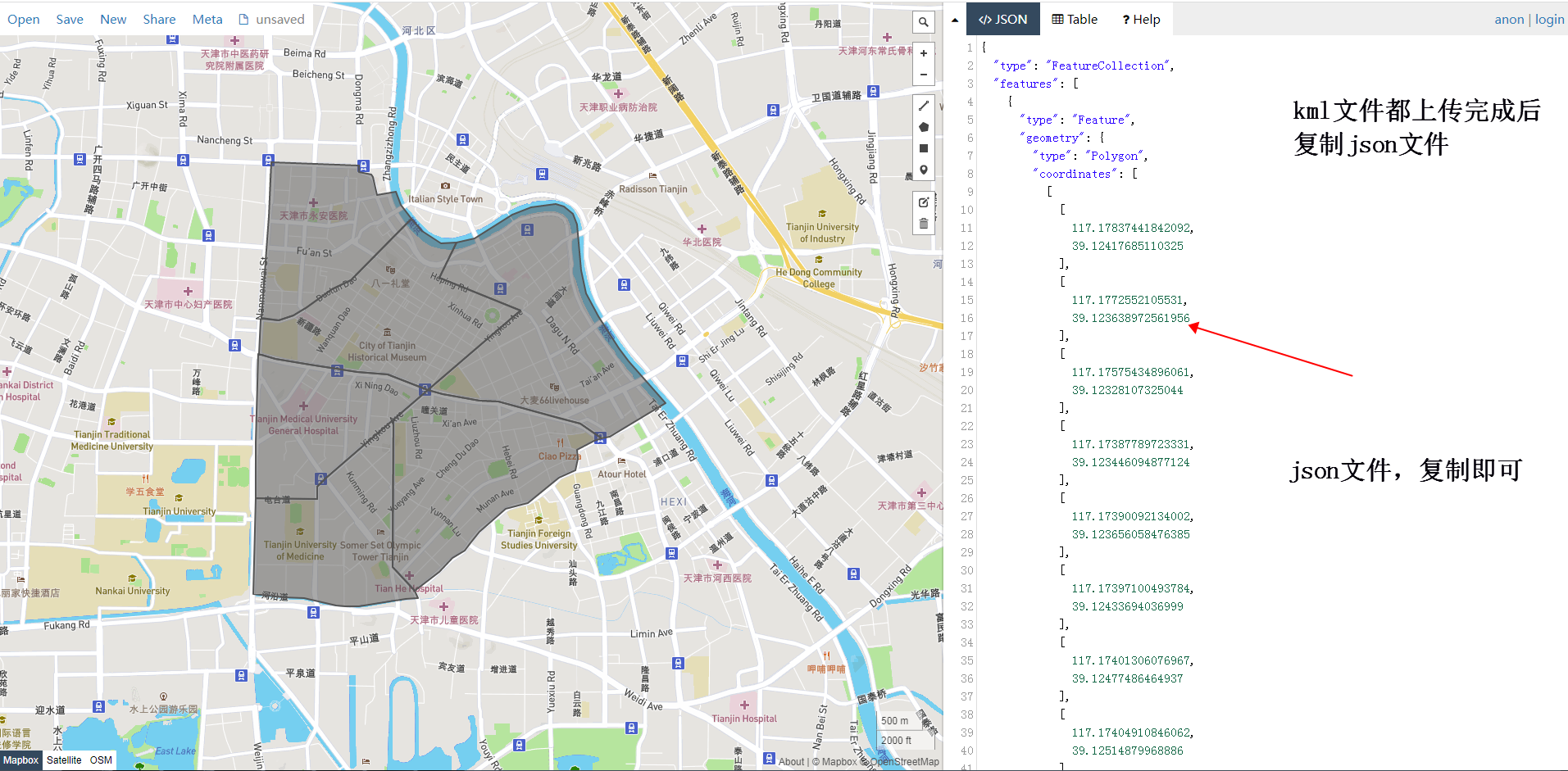Click coordinate 117.17404910846062 in editor
The height and width of the screenshot is (771, 1568).
[1131, 732]
